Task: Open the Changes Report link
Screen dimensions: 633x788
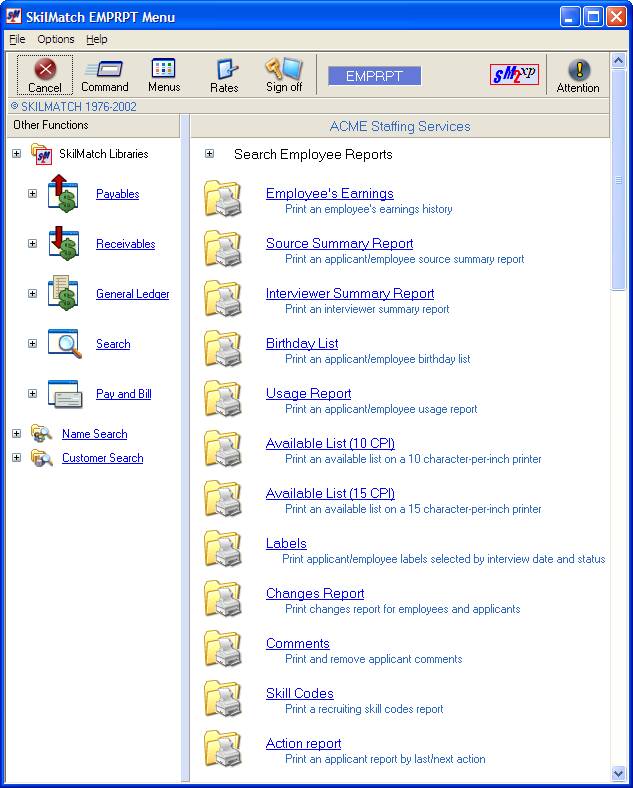Action: pyautogui.click(x=315, y=594)
